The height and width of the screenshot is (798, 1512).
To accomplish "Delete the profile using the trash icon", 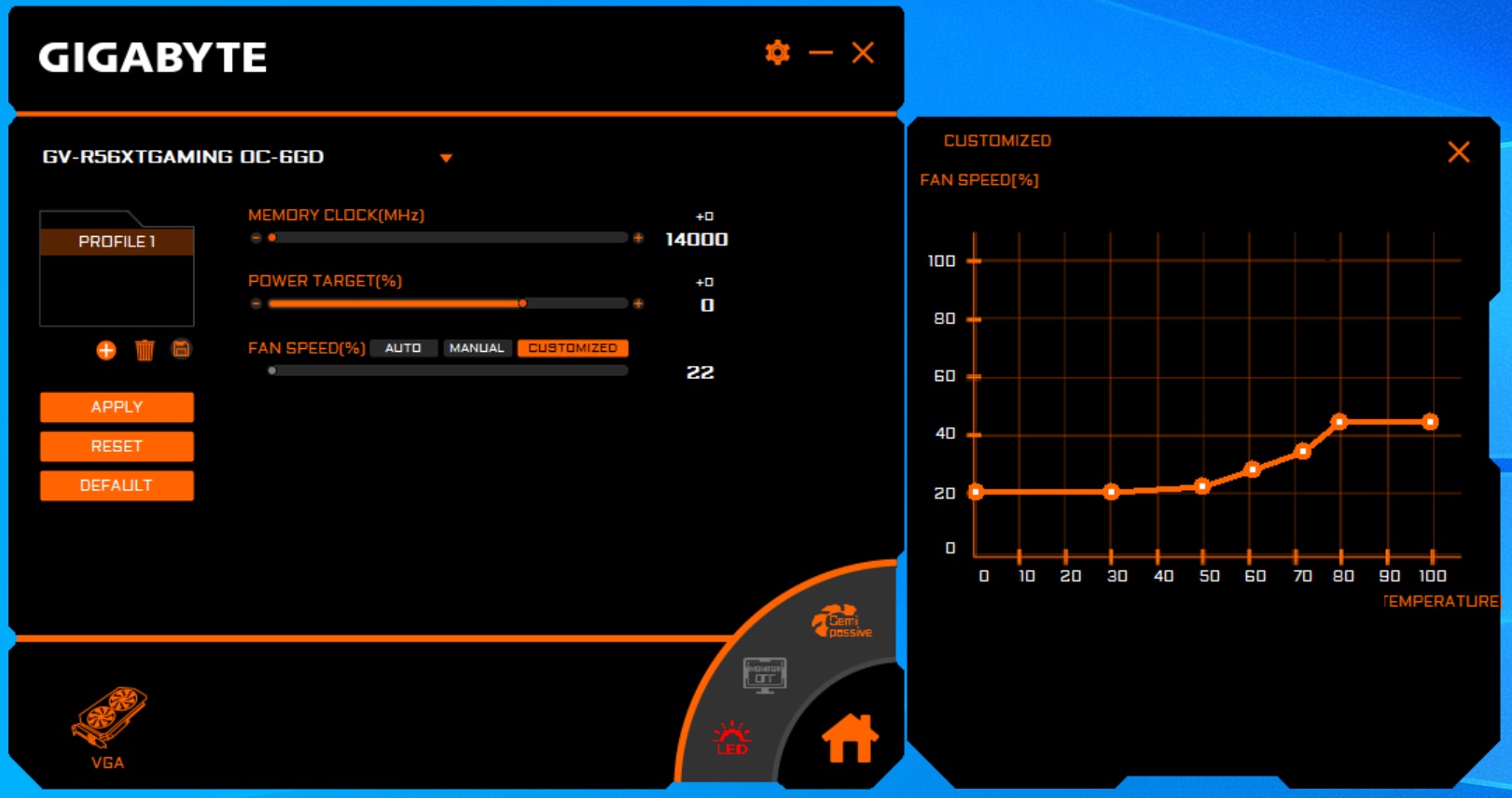I will pyautogui.click(x=145, y=350).
